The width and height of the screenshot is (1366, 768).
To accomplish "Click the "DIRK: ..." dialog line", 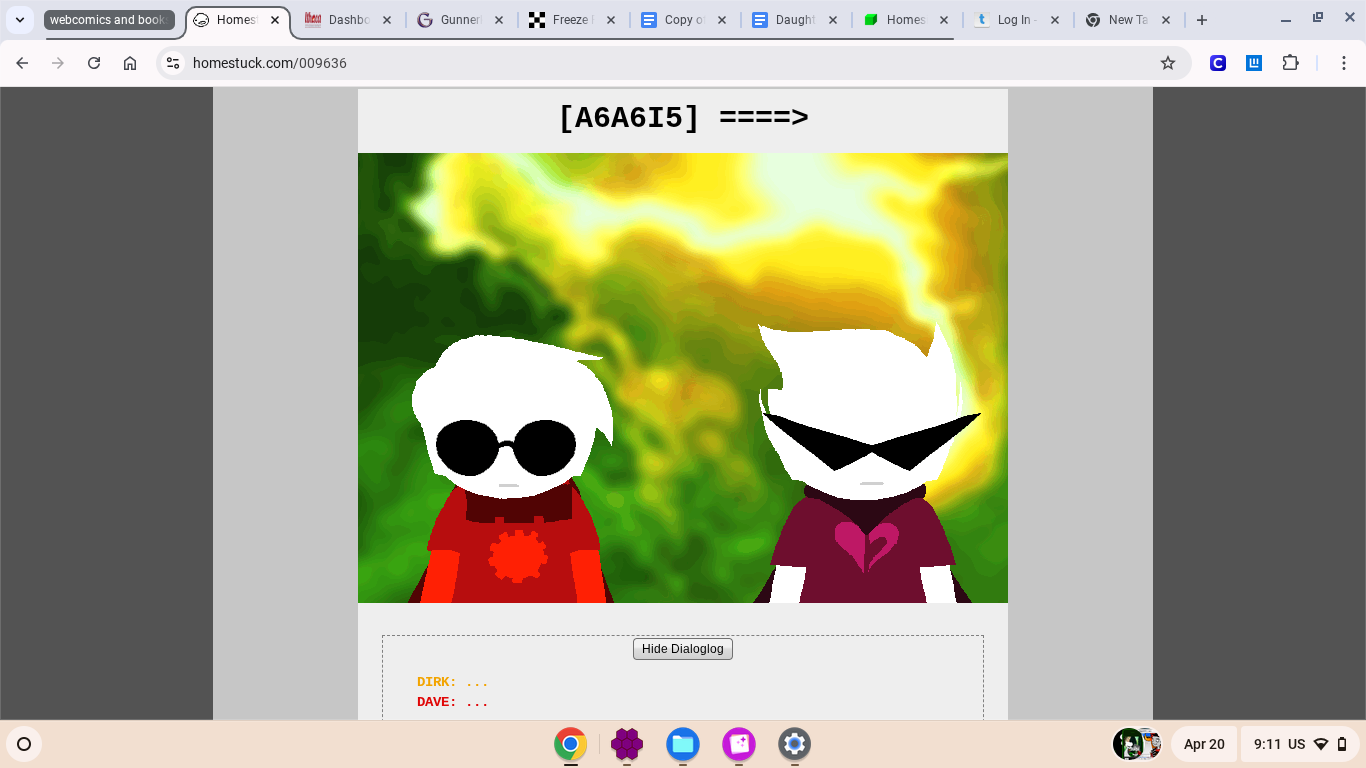I will pyautogui.click(x=453, y=682).
